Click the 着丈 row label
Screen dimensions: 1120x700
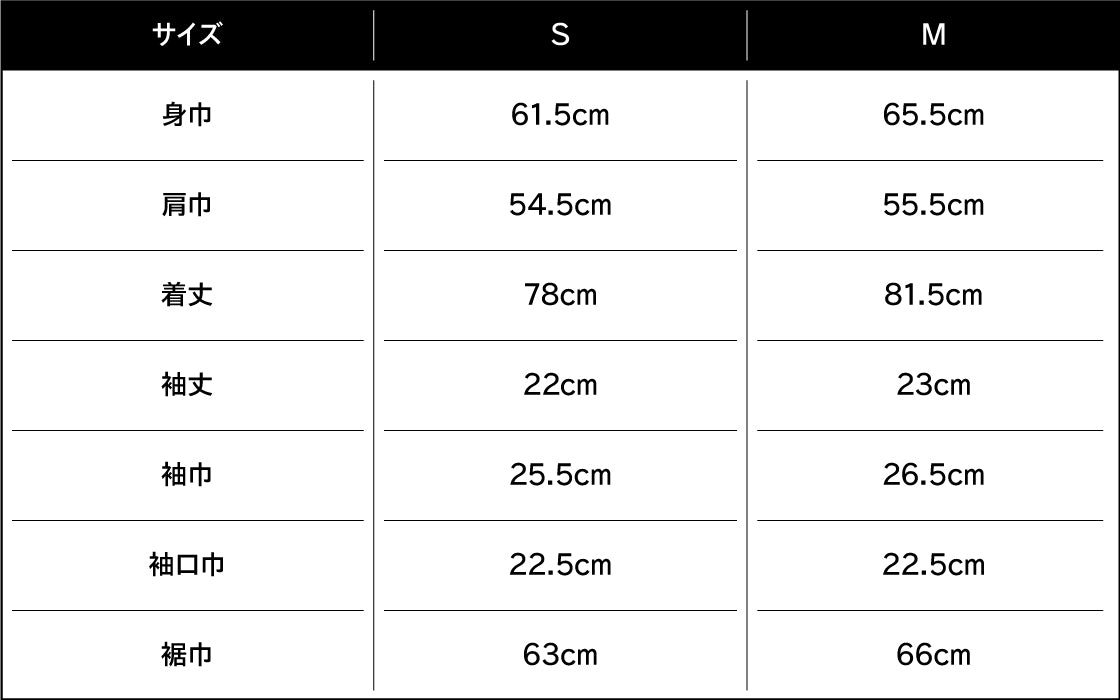pyautogui.click(x=187, y=295)
